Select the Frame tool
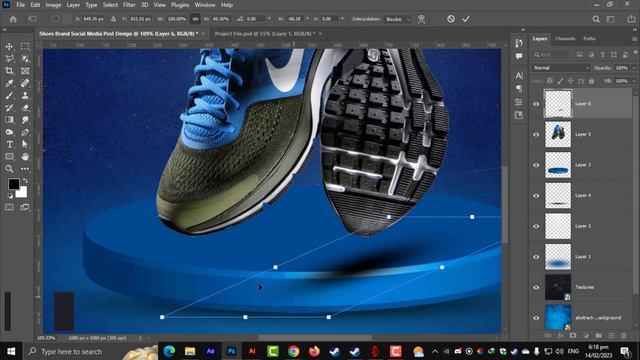 (25, 71)
